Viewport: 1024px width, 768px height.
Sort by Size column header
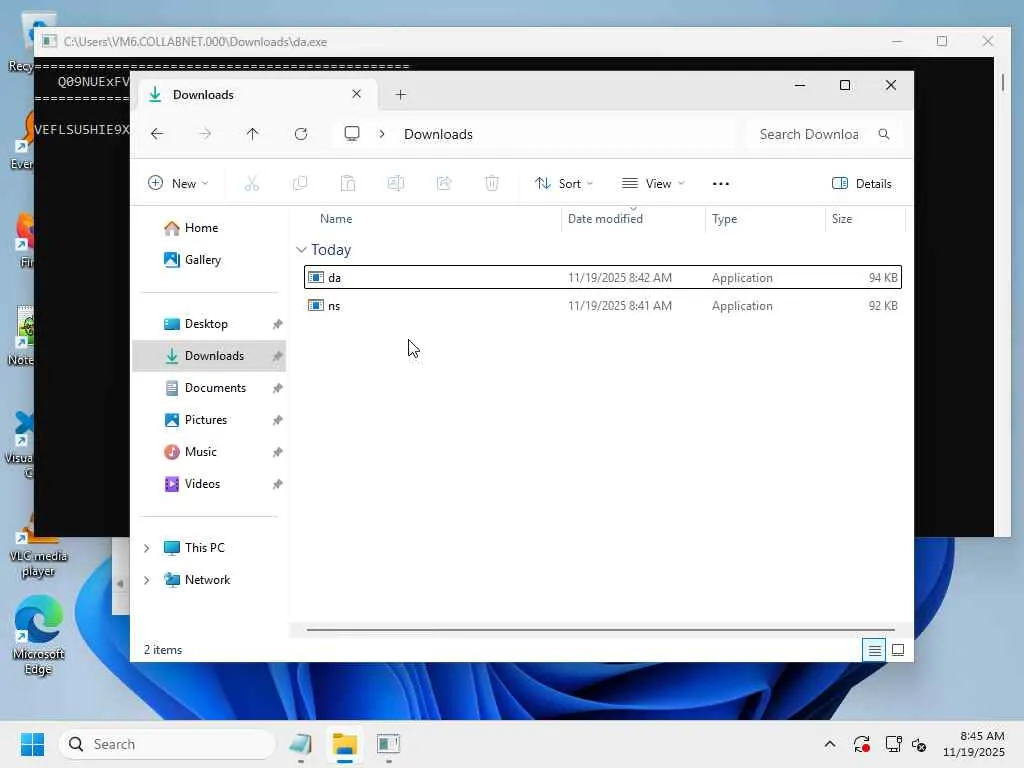865,219
